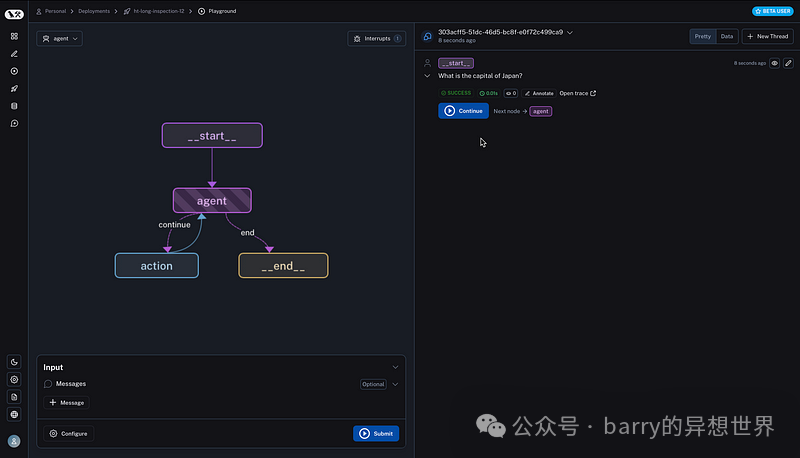This screenshot has width=800, height=458.
Task: Open the database cylinder icon in sidebar
Action: point(14,106)
